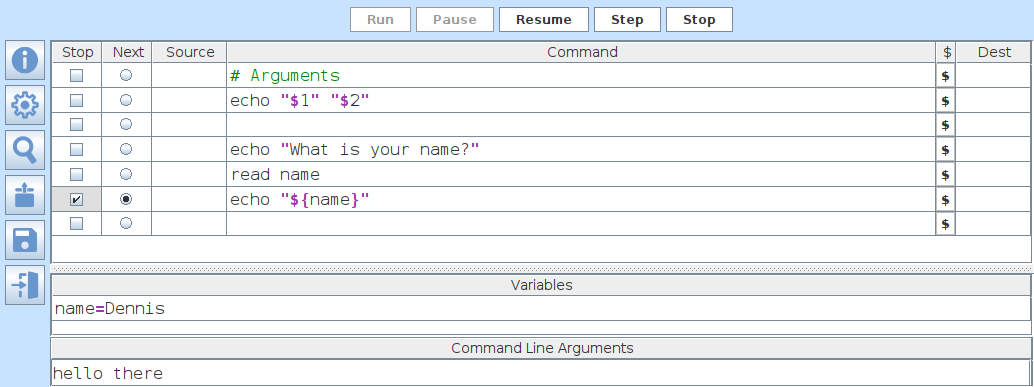Click the exit door icon in sidebar
Image resolution: width=1034 pixels, height=387 pixels.
25,285
